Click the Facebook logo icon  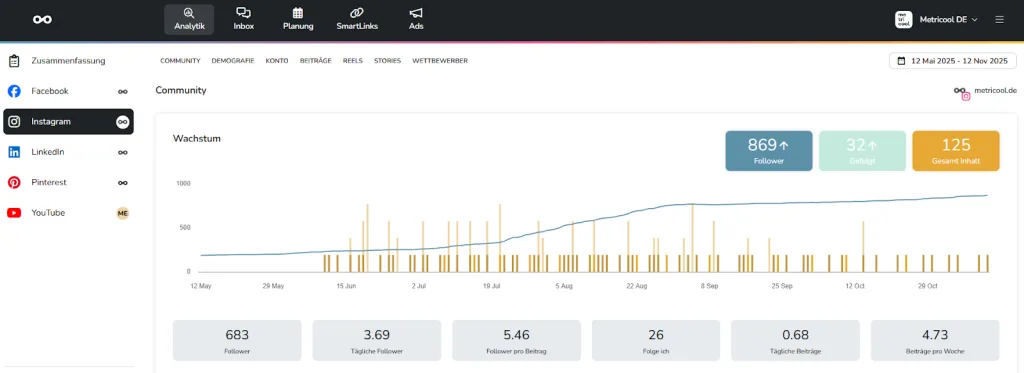click(x=14, y=91)
